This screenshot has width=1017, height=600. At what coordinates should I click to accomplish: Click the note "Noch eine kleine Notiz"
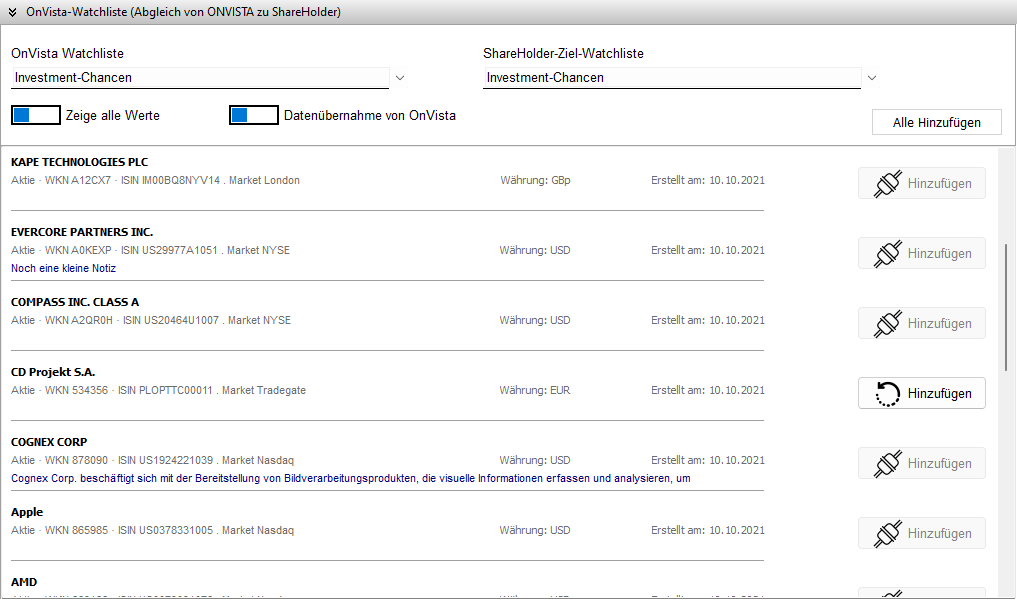64,269
